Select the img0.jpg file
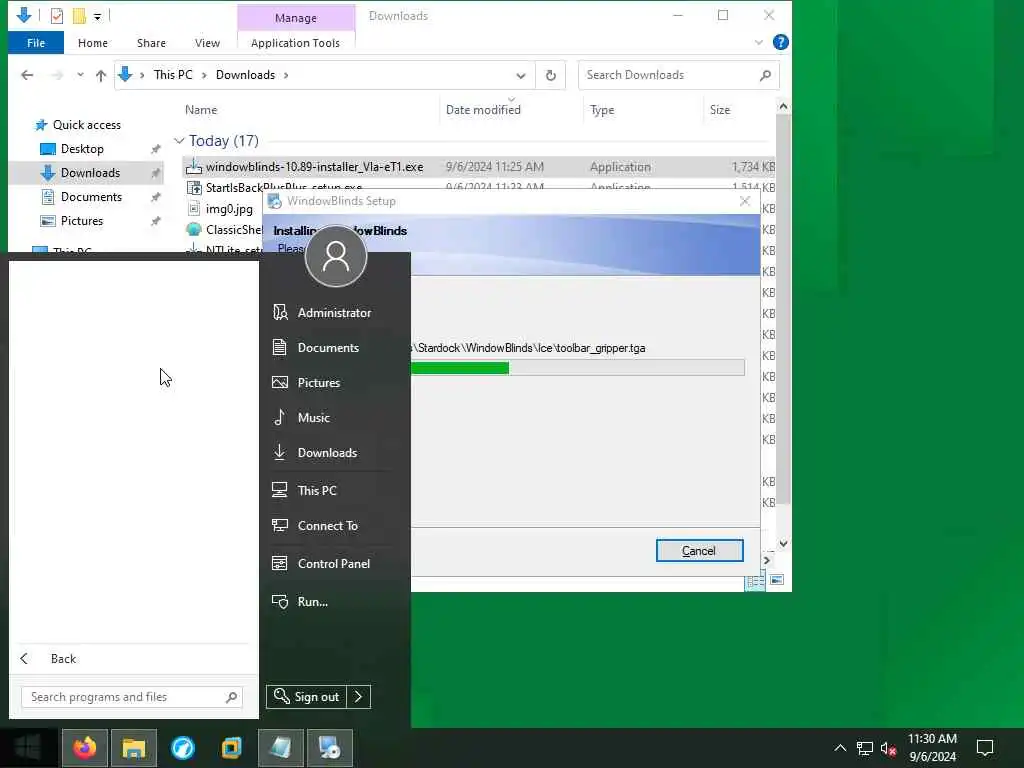Screen dimensions: 1024x768 click(229, 209)
